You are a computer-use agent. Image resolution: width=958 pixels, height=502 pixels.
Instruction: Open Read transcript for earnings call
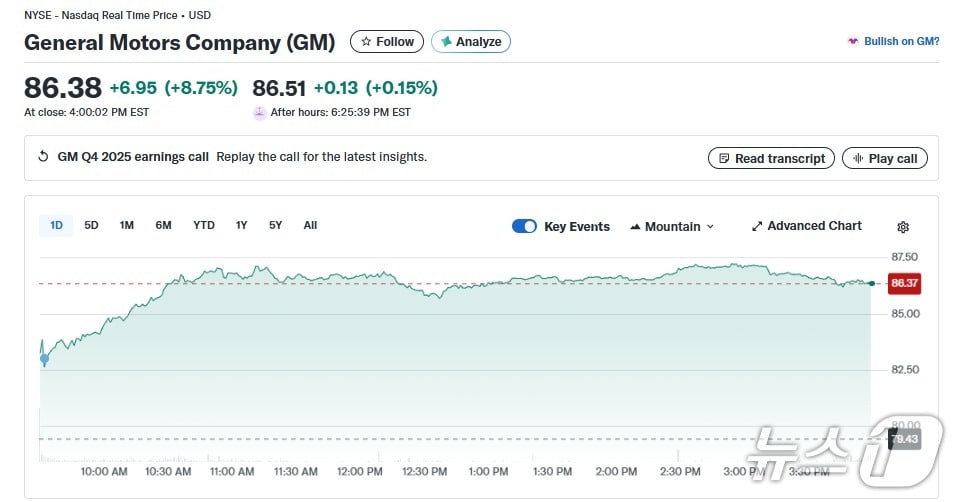[x=771, y=158]
